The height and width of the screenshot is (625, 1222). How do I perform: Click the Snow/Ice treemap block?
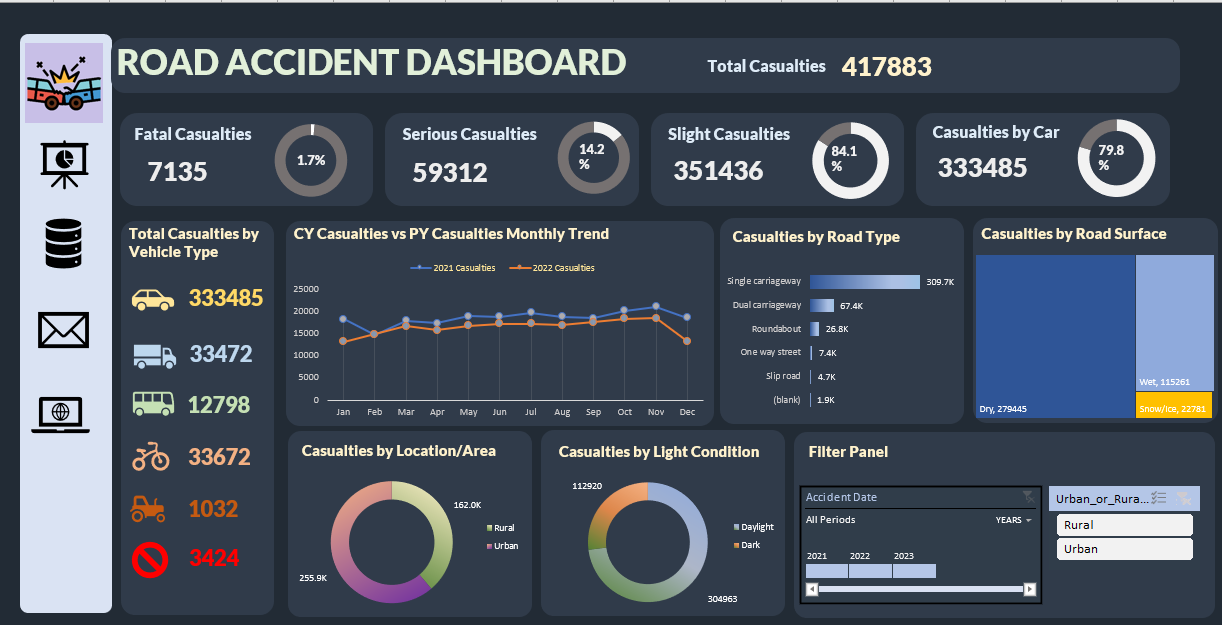pos(1174,405)
